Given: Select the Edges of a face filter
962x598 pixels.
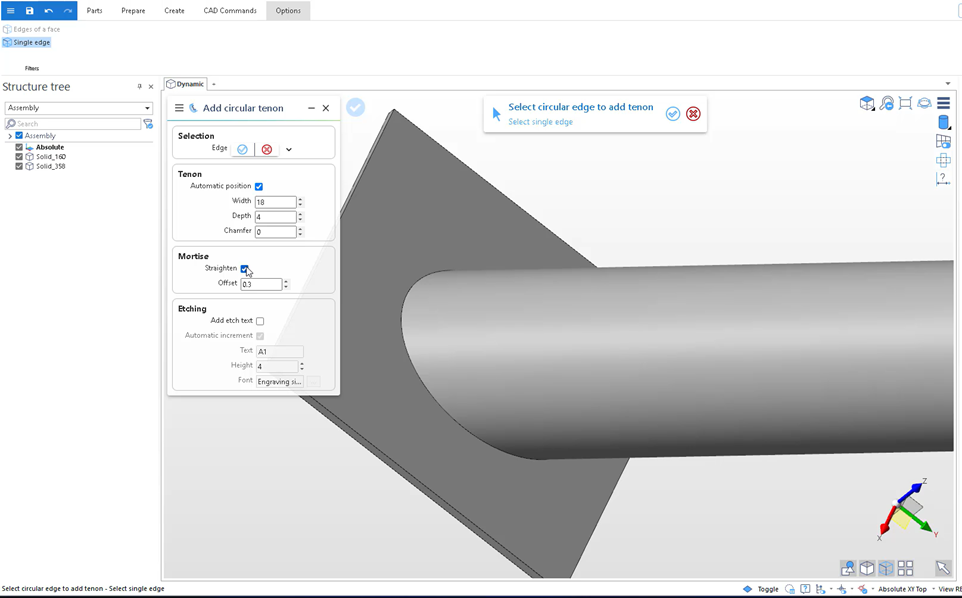Looking at the screenshot, I should pyautogui.click(x=32, y=29).
